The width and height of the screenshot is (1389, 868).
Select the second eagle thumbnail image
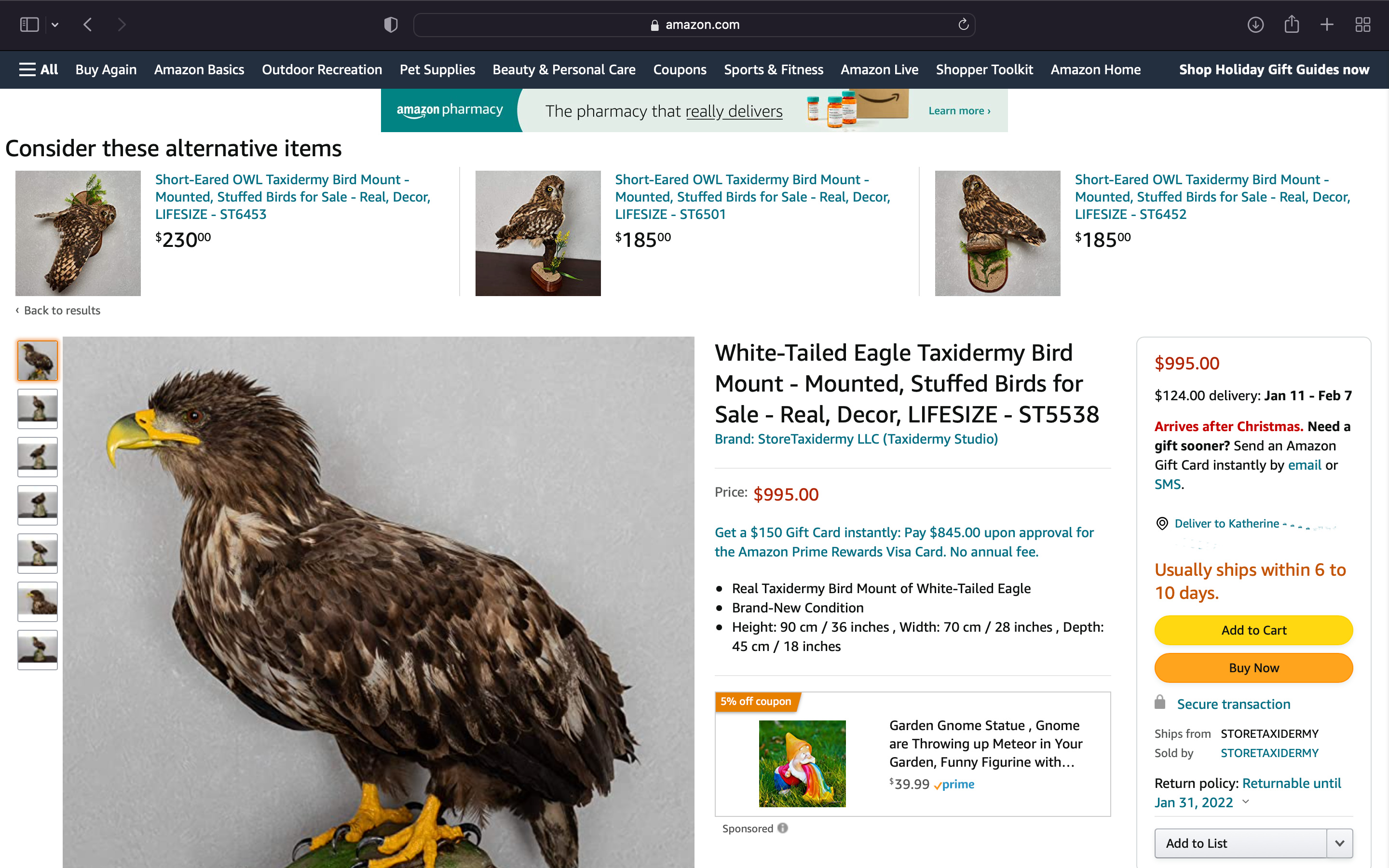pyautogui.click(x=37, y=409)
